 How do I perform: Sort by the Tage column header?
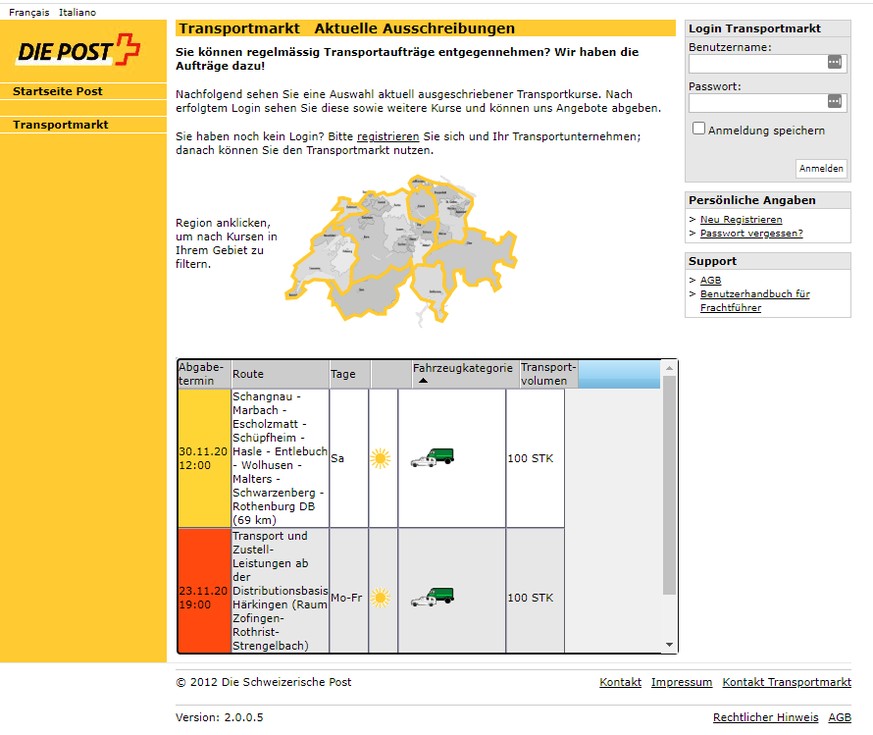click(x=350, y=374)
